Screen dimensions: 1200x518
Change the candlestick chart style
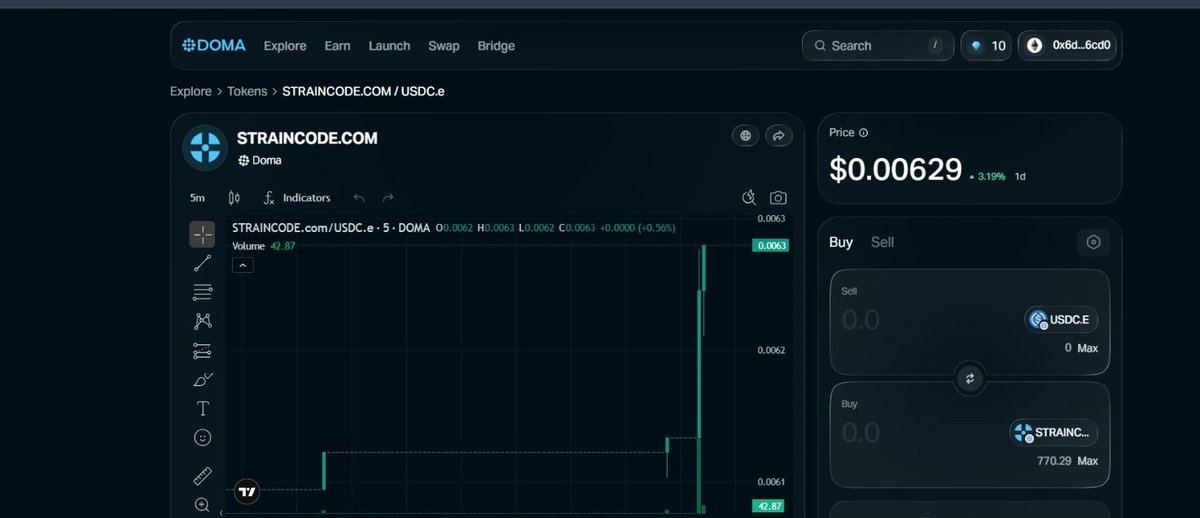[x=234, y=198]
